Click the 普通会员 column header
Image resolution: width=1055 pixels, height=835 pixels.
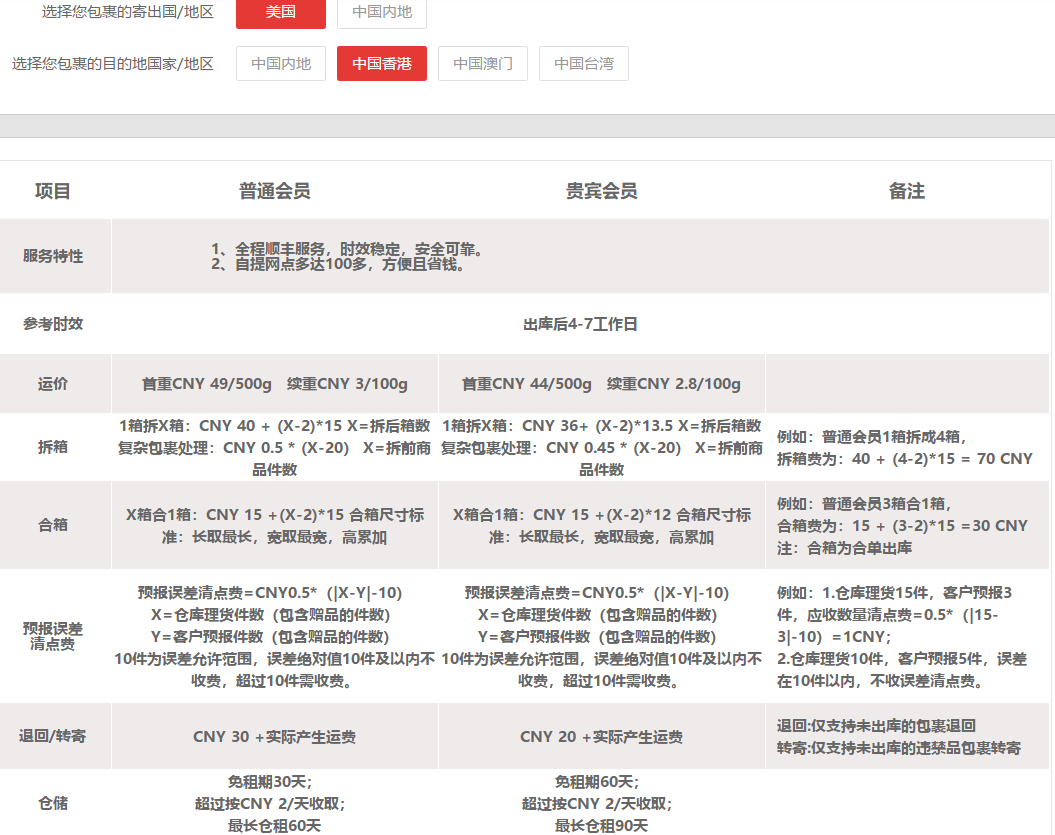tap(274, 191)
